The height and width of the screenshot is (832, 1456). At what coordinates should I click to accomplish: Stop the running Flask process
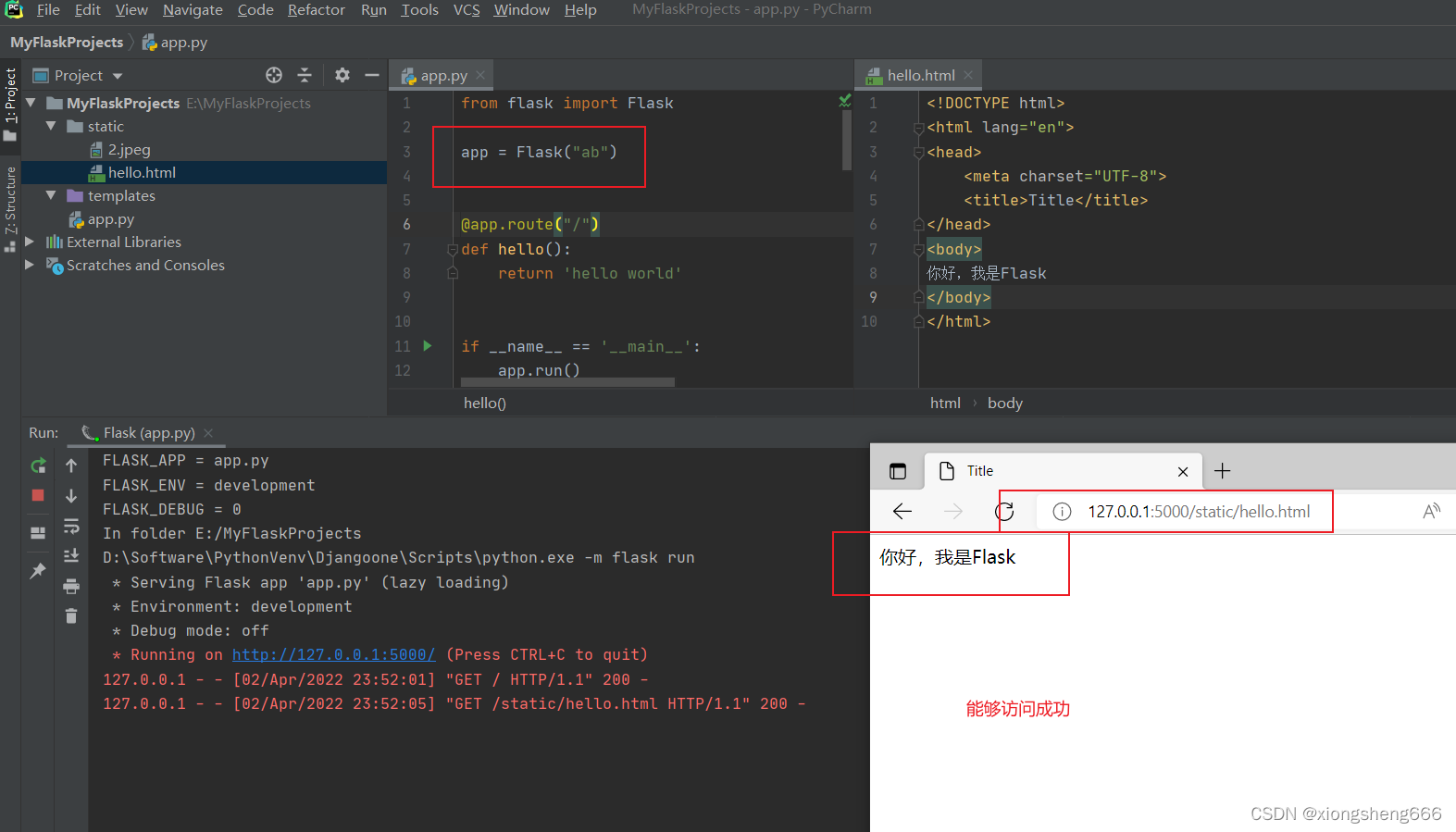tap(38, 495)
